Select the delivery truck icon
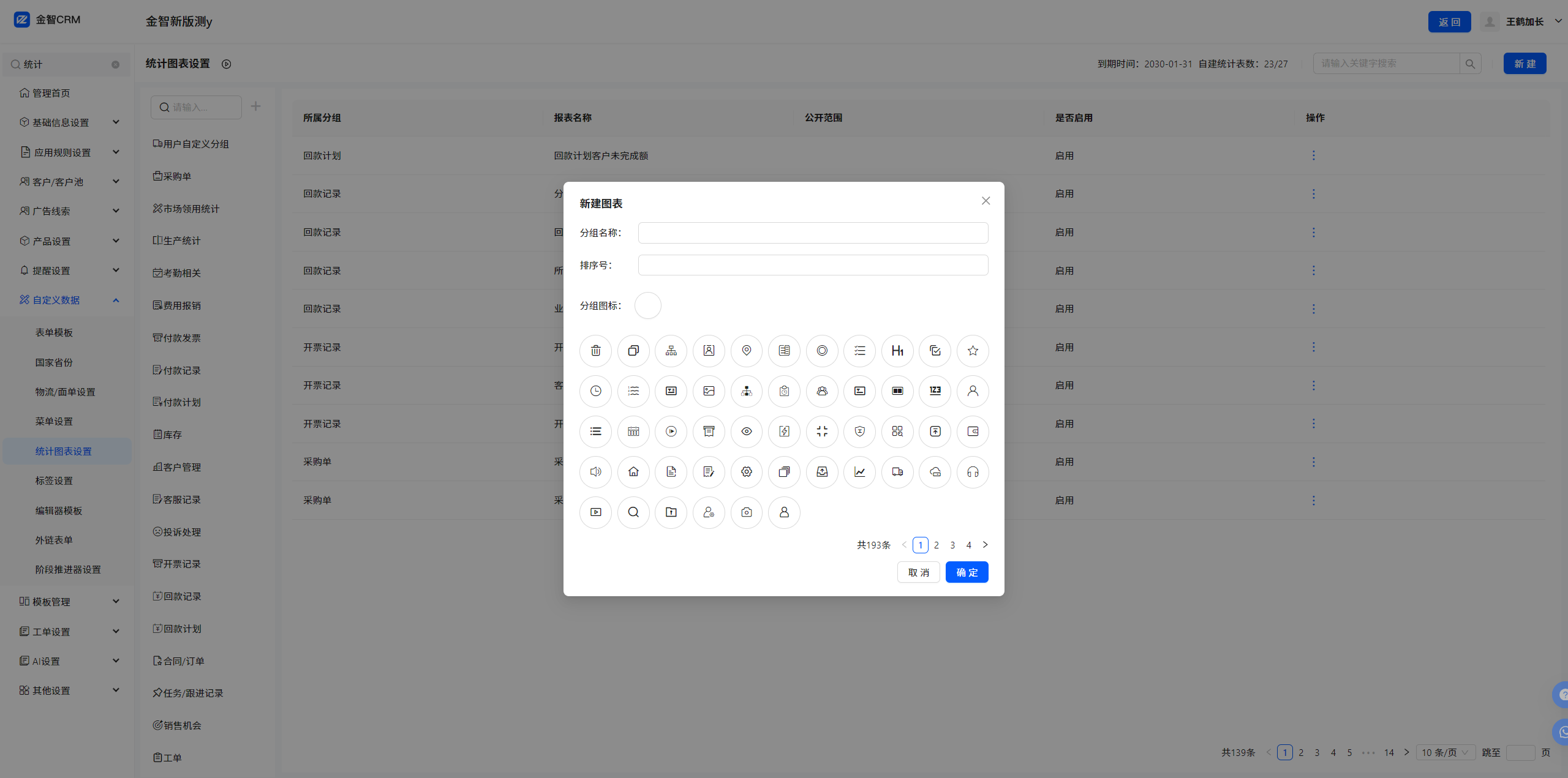The height and width of the screenshot is (778, 1568). [897, 472]
